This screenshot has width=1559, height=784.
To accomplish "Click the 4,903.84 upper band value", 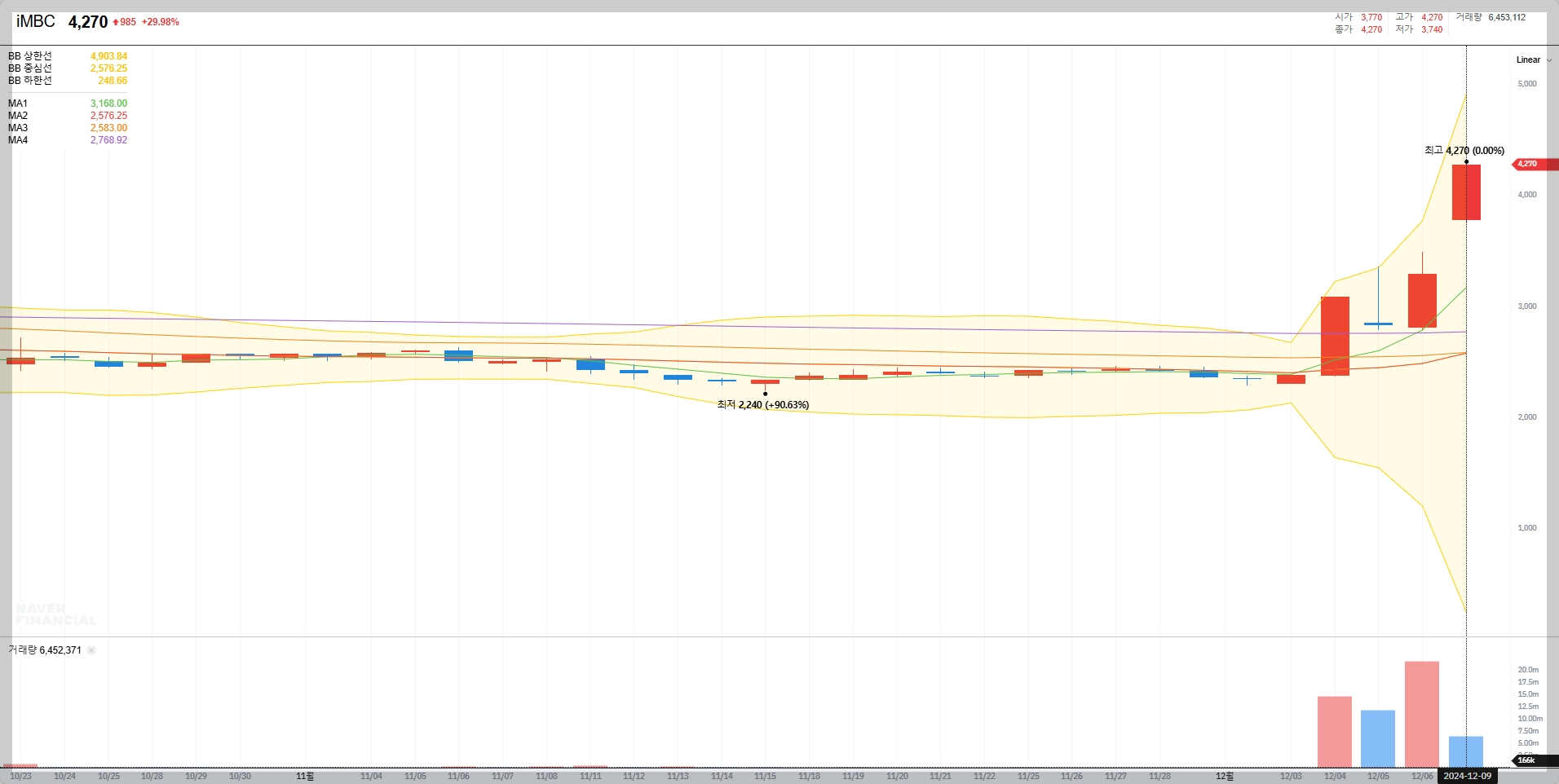I will (x=108, y=56).
